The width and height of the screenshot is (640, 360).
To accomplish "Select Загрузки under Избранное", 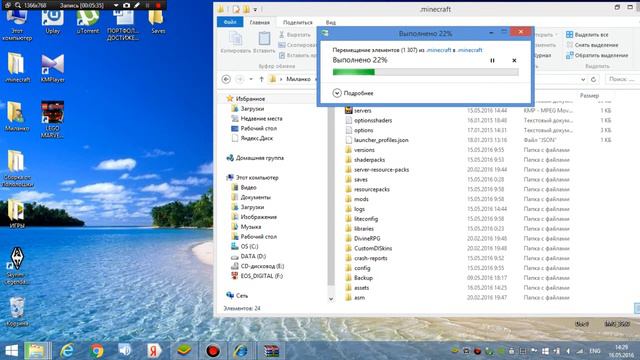I will pos(248,109).
